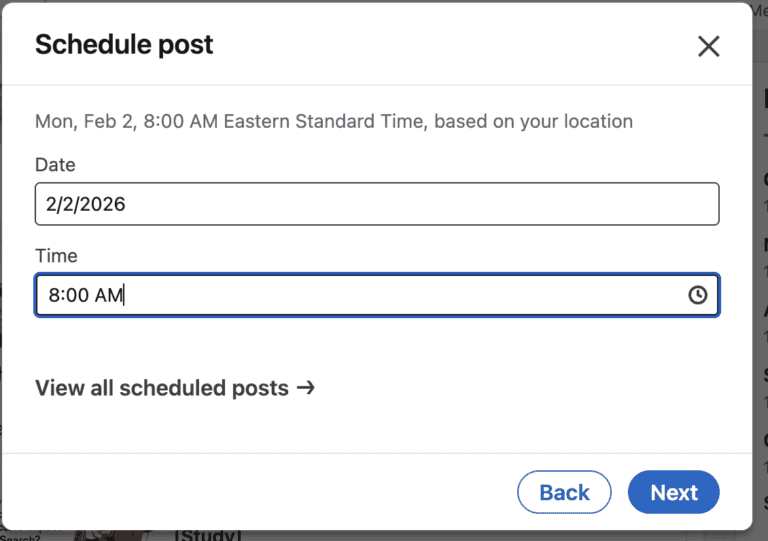The height and width of the screenshot is (541, 768).
Task: Open View all scheduled posts link
Action: (x=162, y=388)
